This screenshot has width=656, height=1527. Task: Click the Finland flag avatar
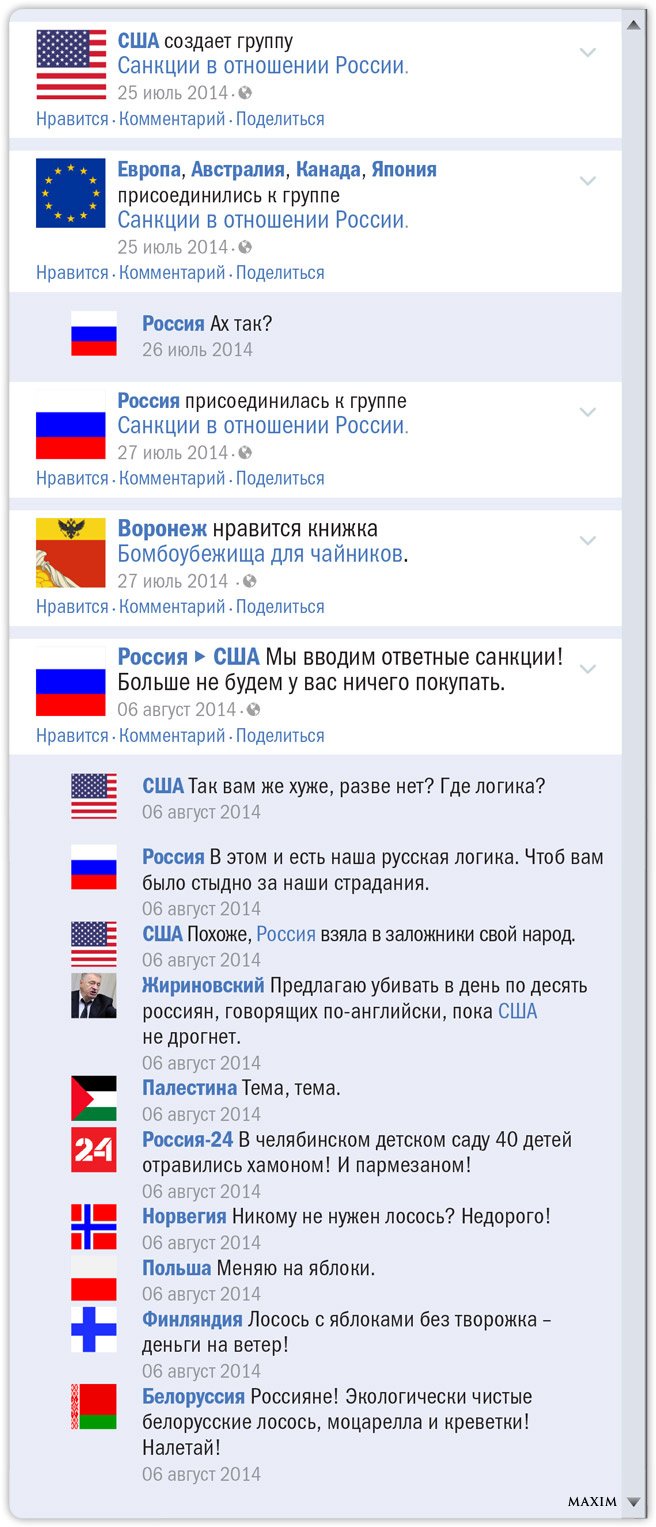(x=94, y=1329)
